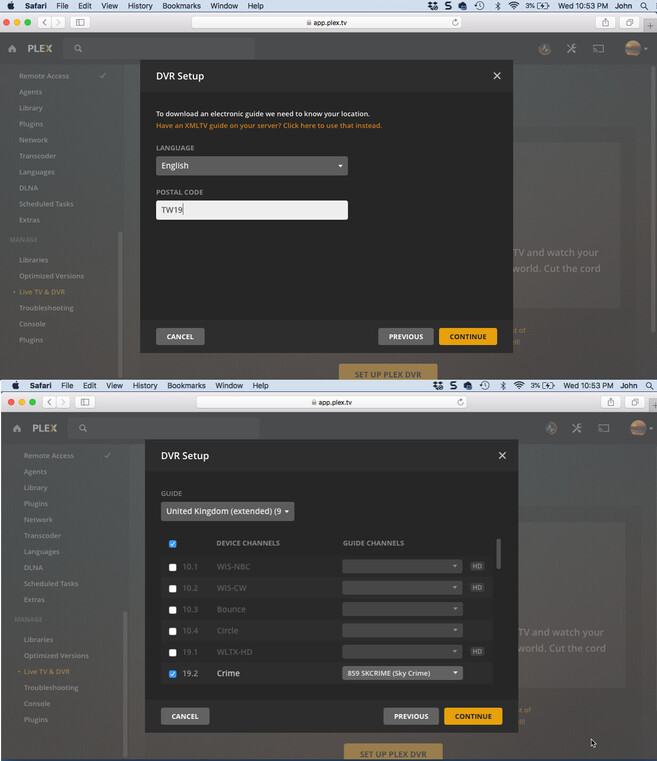The width and height of the screenshot is (657, 761).
Task: Click Previous in guide channels dialog
Action: 411,716
